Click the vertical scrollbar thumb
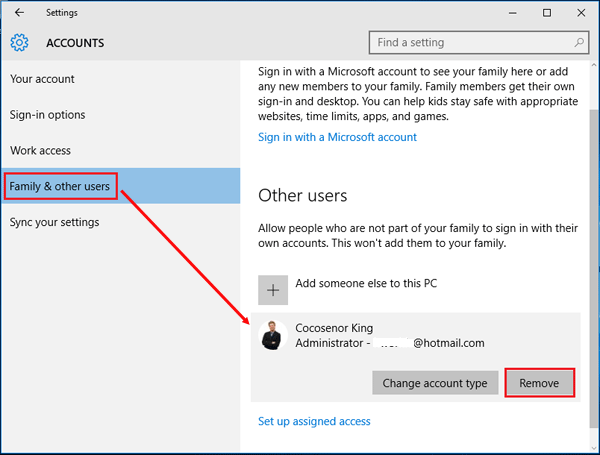The image size is (600, 455). coord(594,268)
